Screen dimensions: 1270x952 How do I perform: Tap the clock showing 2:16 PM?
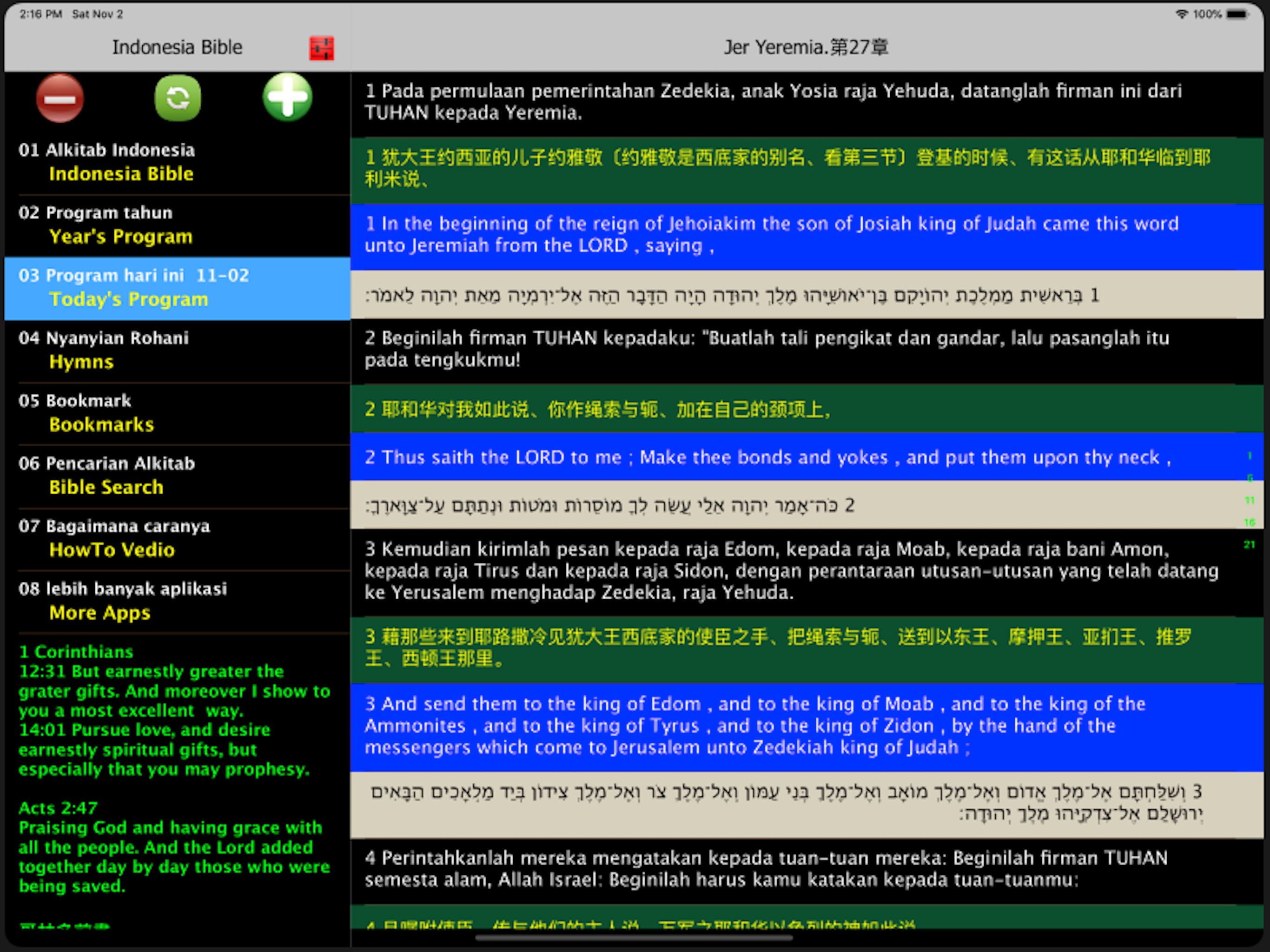pos(41,14)
